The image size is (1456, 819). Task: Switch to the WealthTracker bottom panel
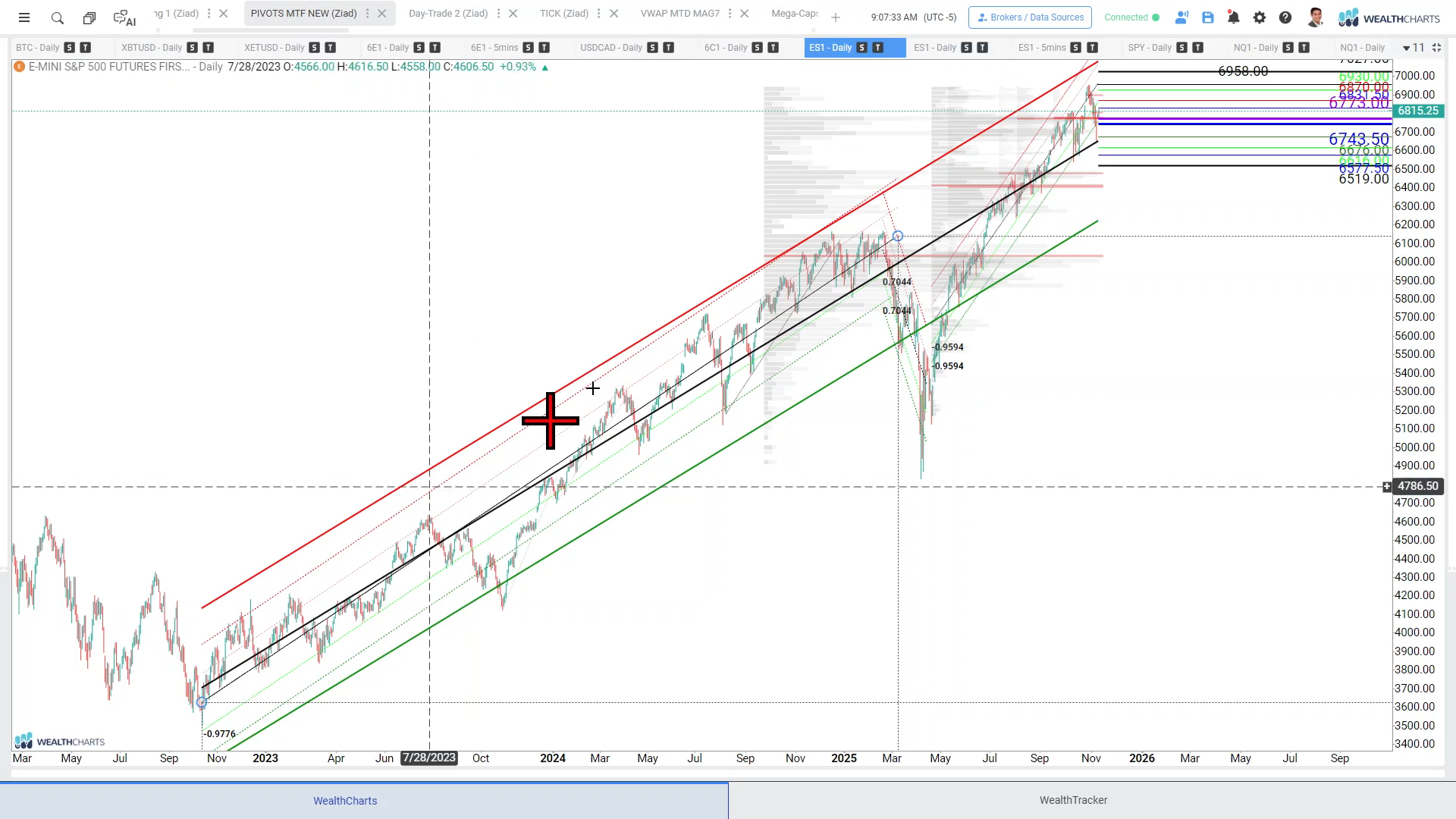coord(1073,800)
